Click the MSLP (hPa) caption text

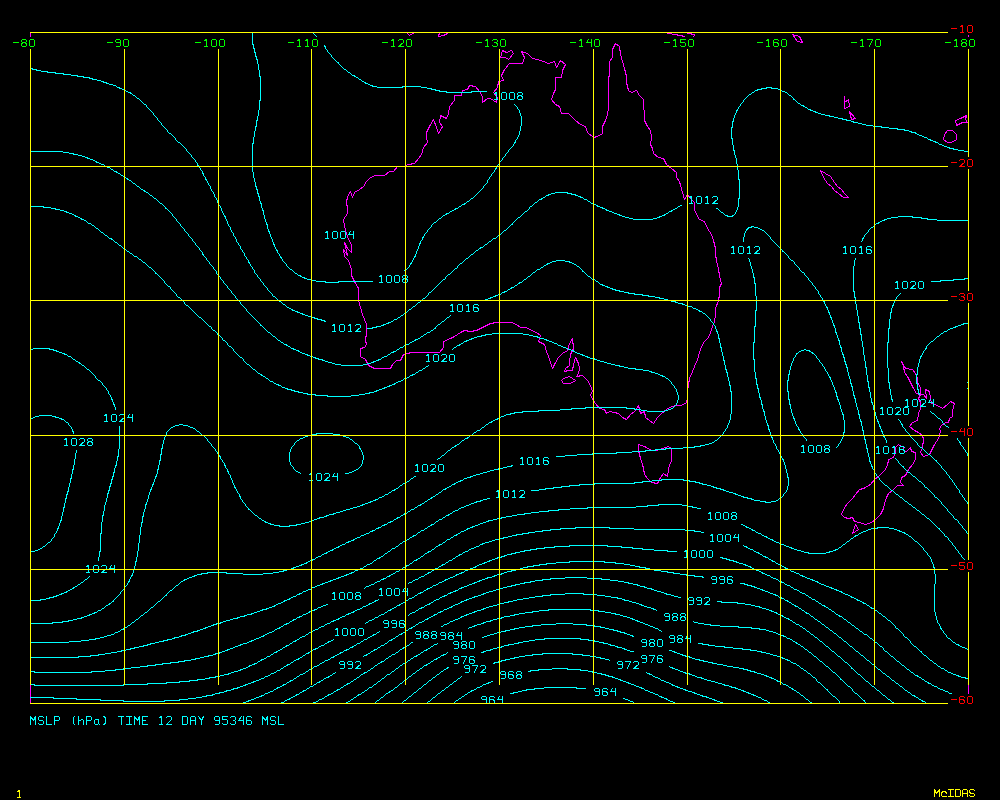[69, 720]
